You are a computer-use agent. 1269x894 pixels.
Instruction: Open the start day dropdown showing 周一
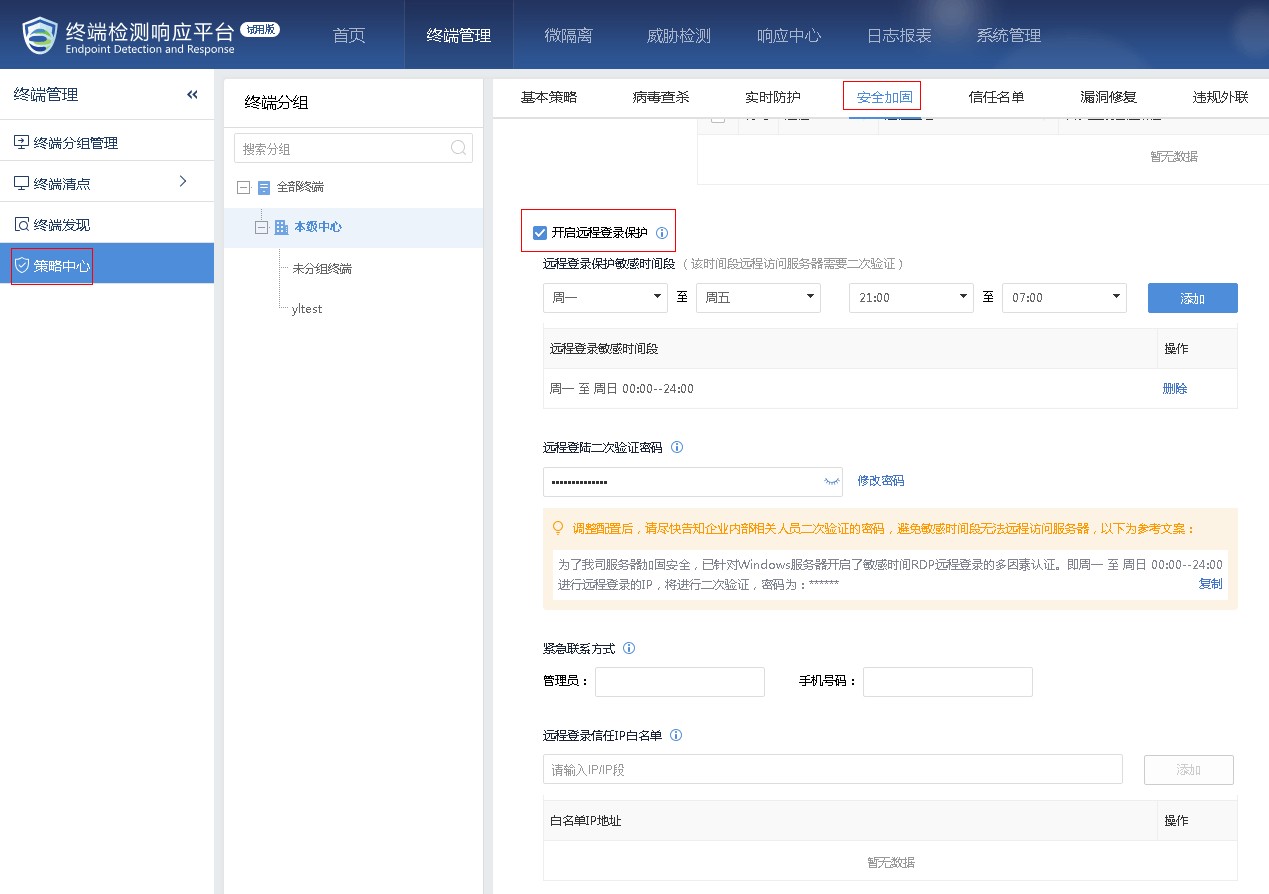(604, 298)
